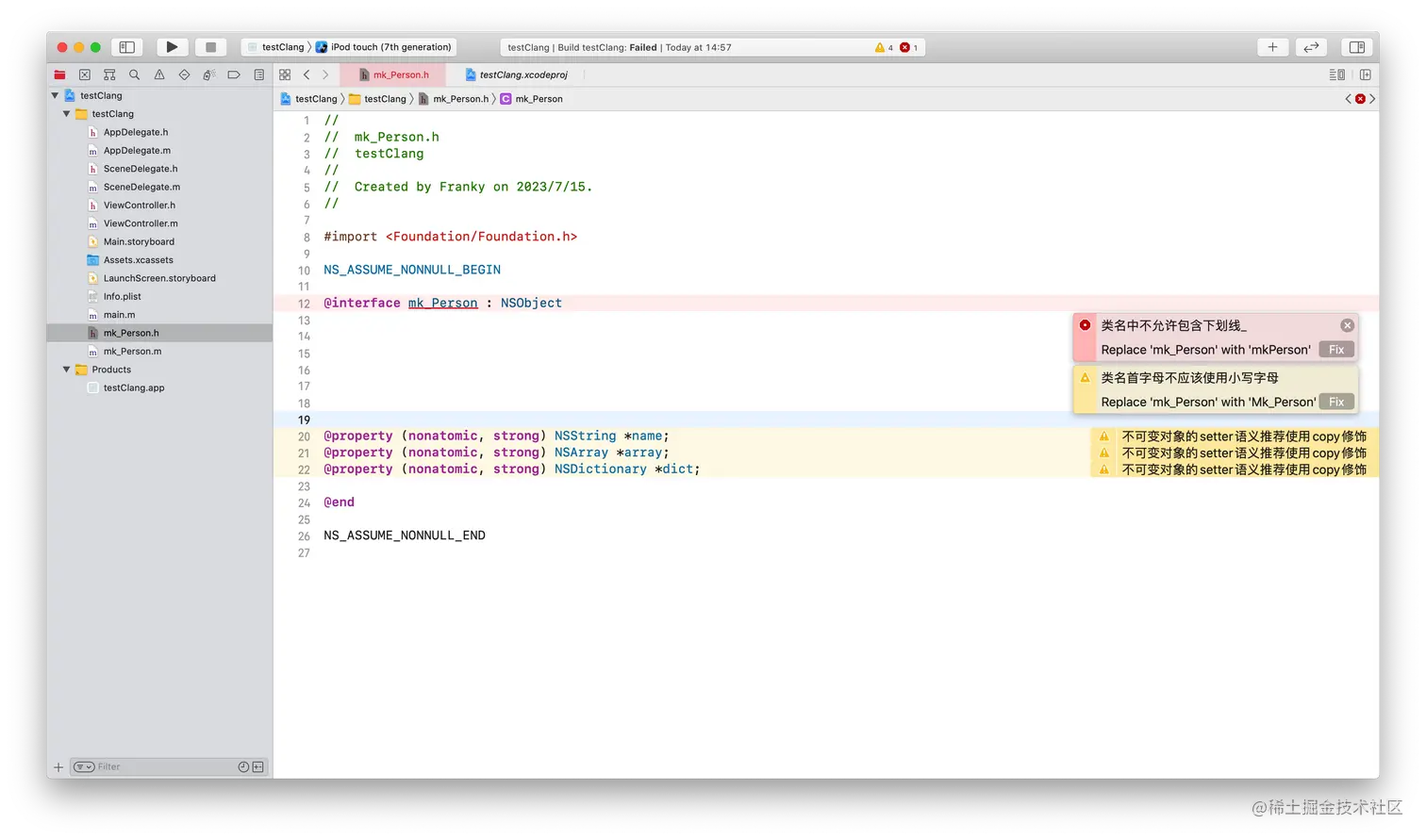
Task: Open SceneDelegate.m in navigator
Action: pos(141,187)
